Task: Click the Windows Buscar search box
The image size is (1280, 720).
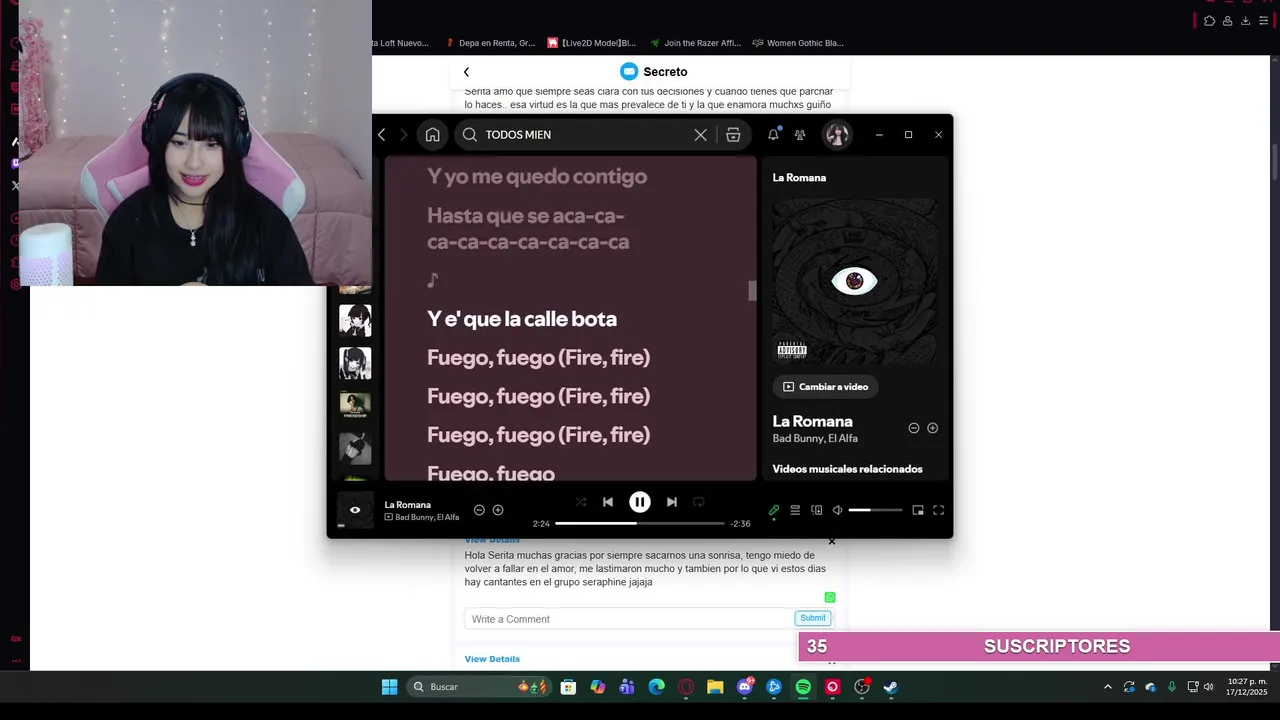Action: (x=480, y=687)
